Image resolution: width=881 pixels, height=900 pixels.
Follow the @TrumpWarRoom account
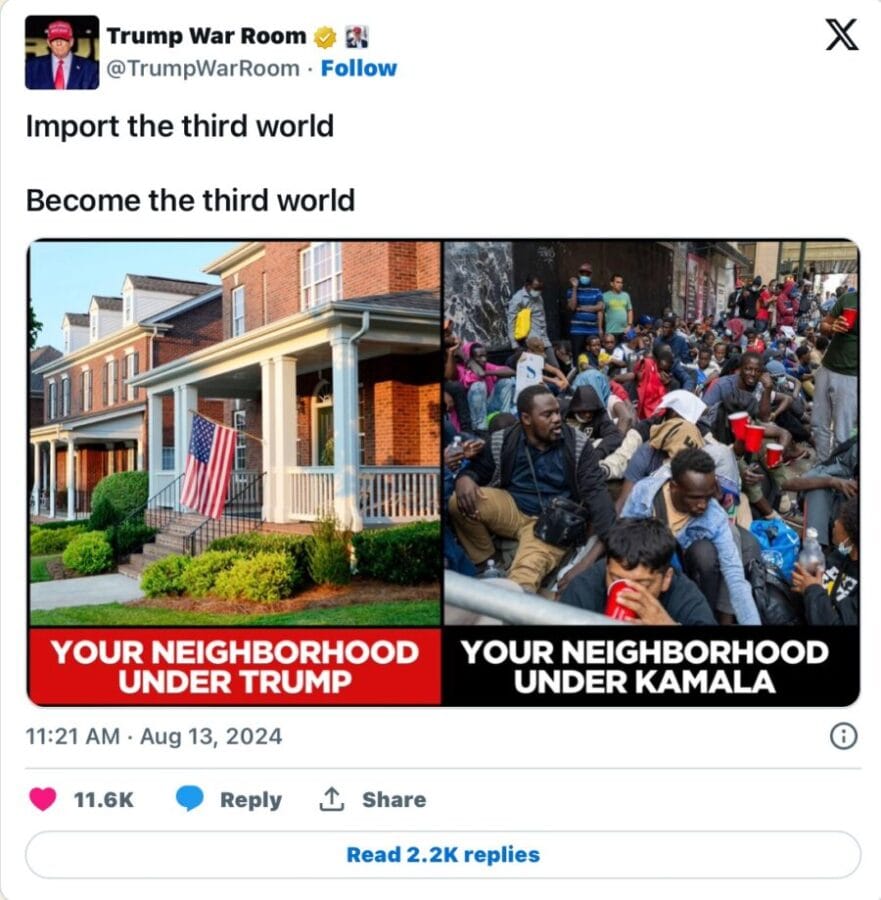pos(359,68)
